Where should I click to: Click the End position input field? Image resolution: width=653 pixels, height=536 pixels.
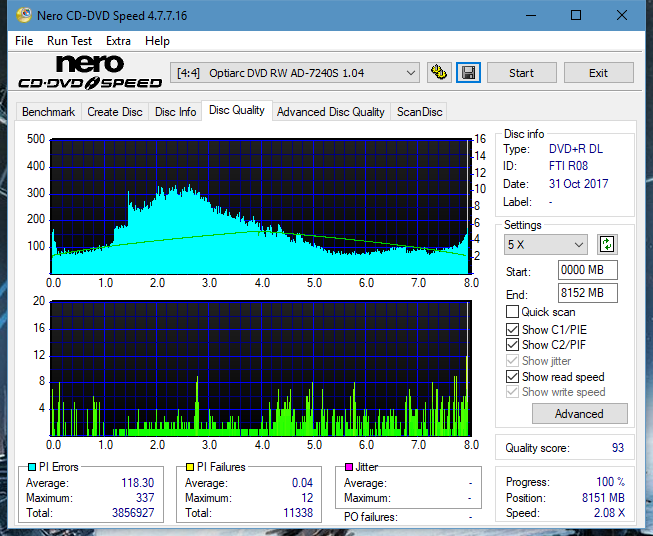tap(587, 293)
